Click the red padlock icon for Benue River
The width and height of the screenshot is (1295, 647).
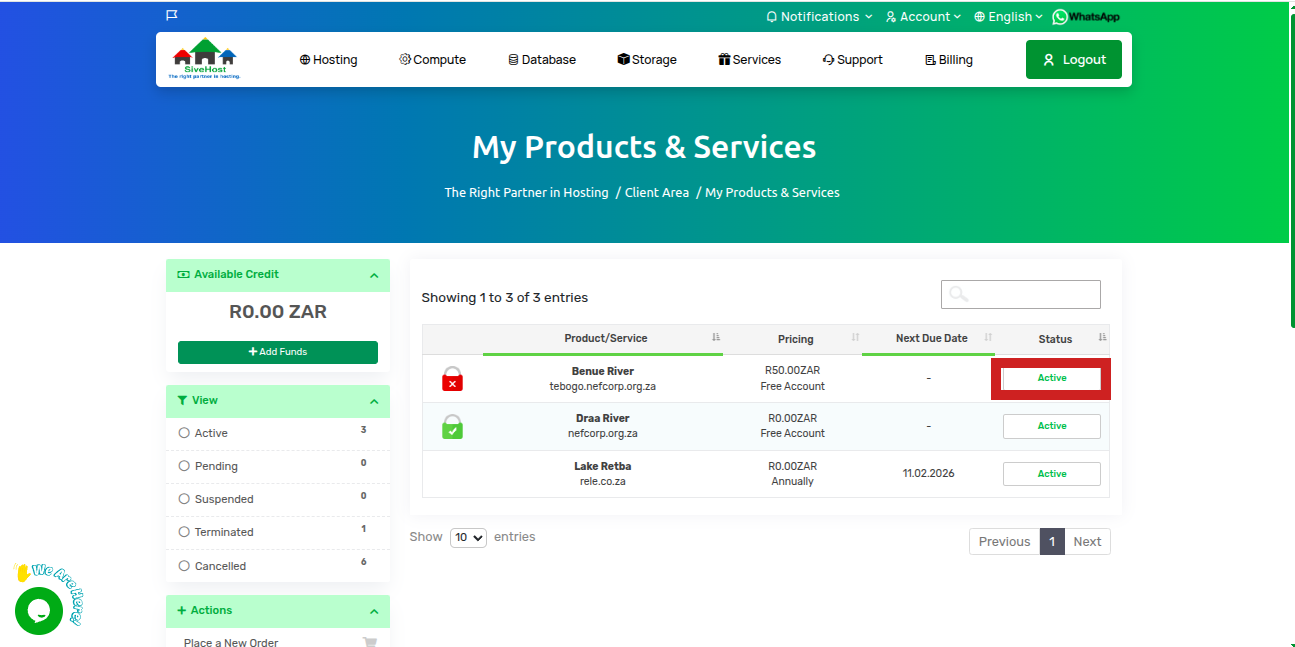click(452, 379)
